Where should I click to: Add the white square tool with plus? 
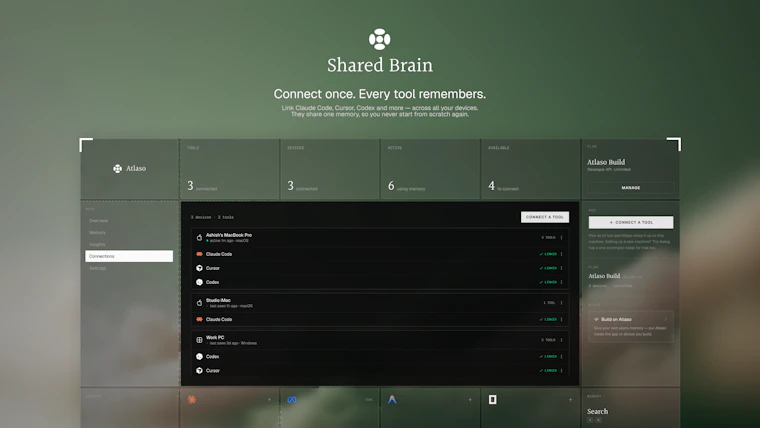570,399
